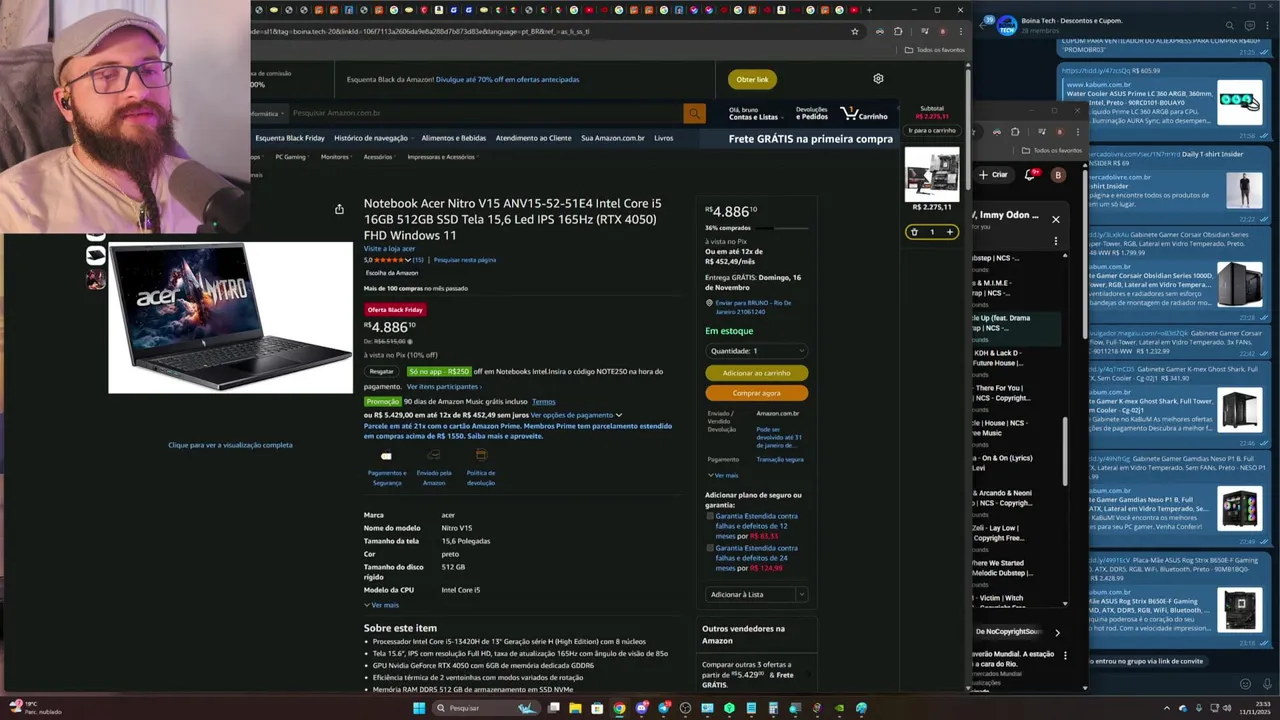Go to Esquenta Black Friday nav item
This screenshot has width=1280, height=720.
coord(290,138)
